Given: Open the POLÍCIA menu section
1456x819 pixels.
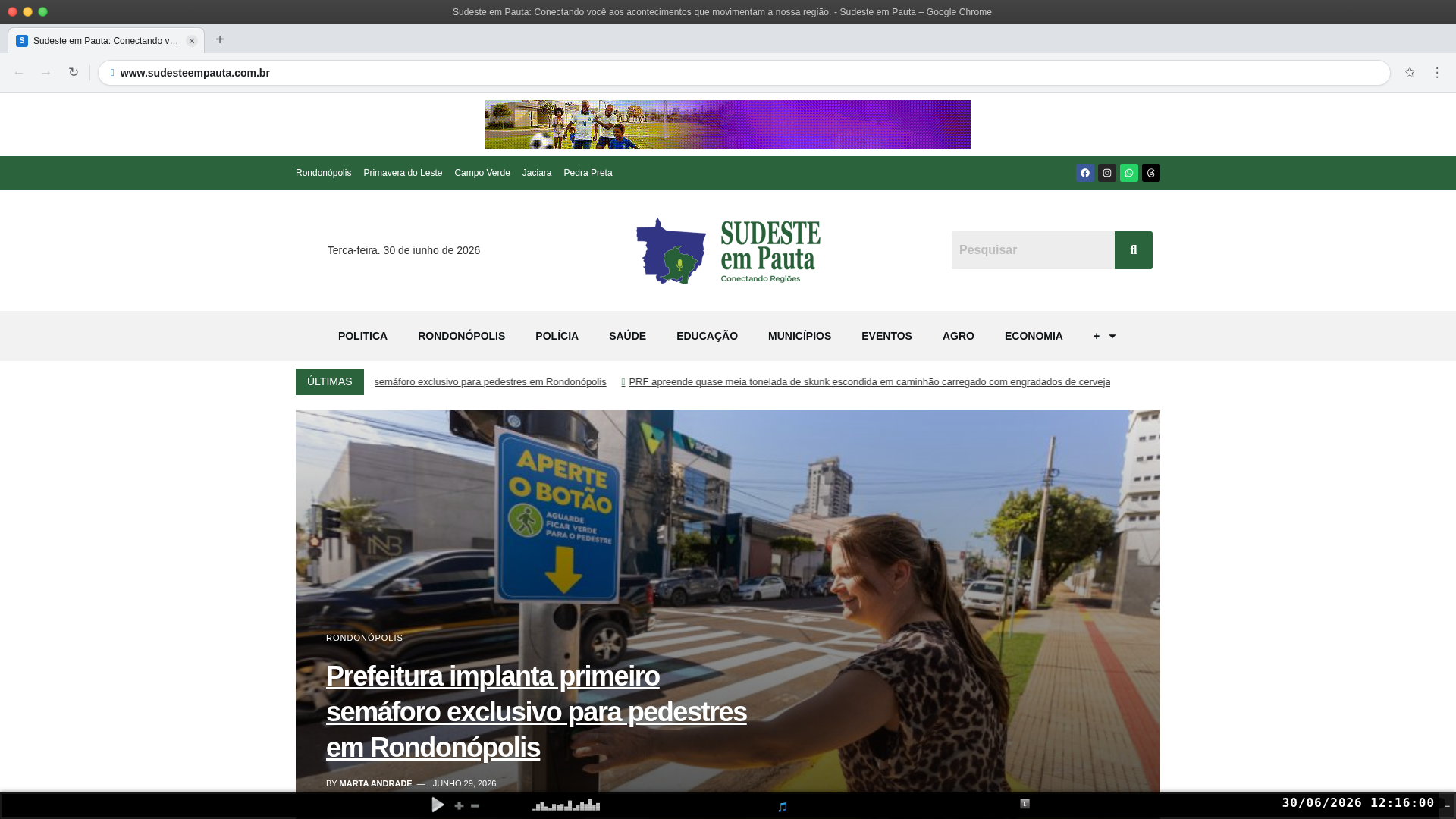Looking at the screenshot, I should [557, 336].
